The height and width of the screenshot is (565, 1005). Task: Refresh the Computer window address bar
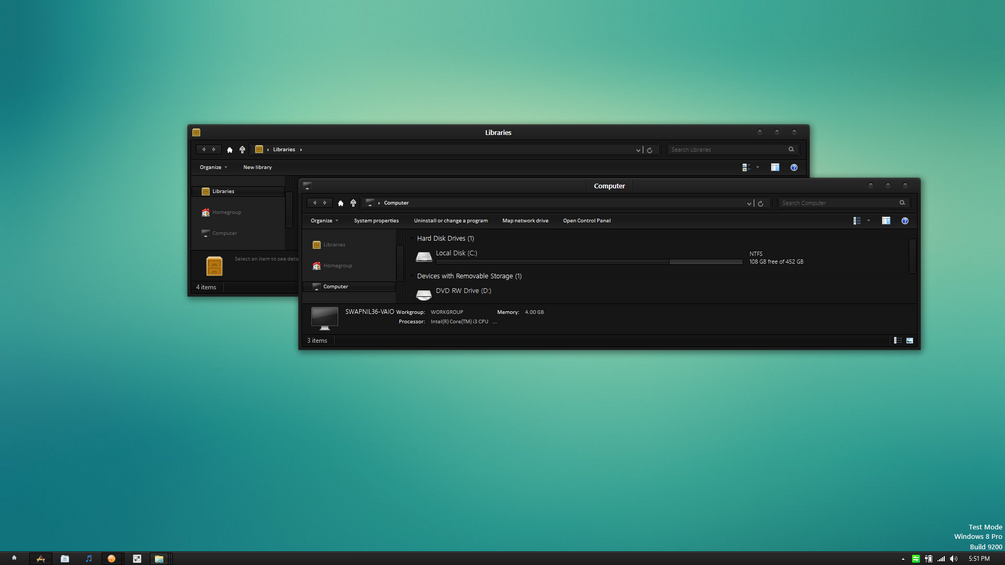761,204
